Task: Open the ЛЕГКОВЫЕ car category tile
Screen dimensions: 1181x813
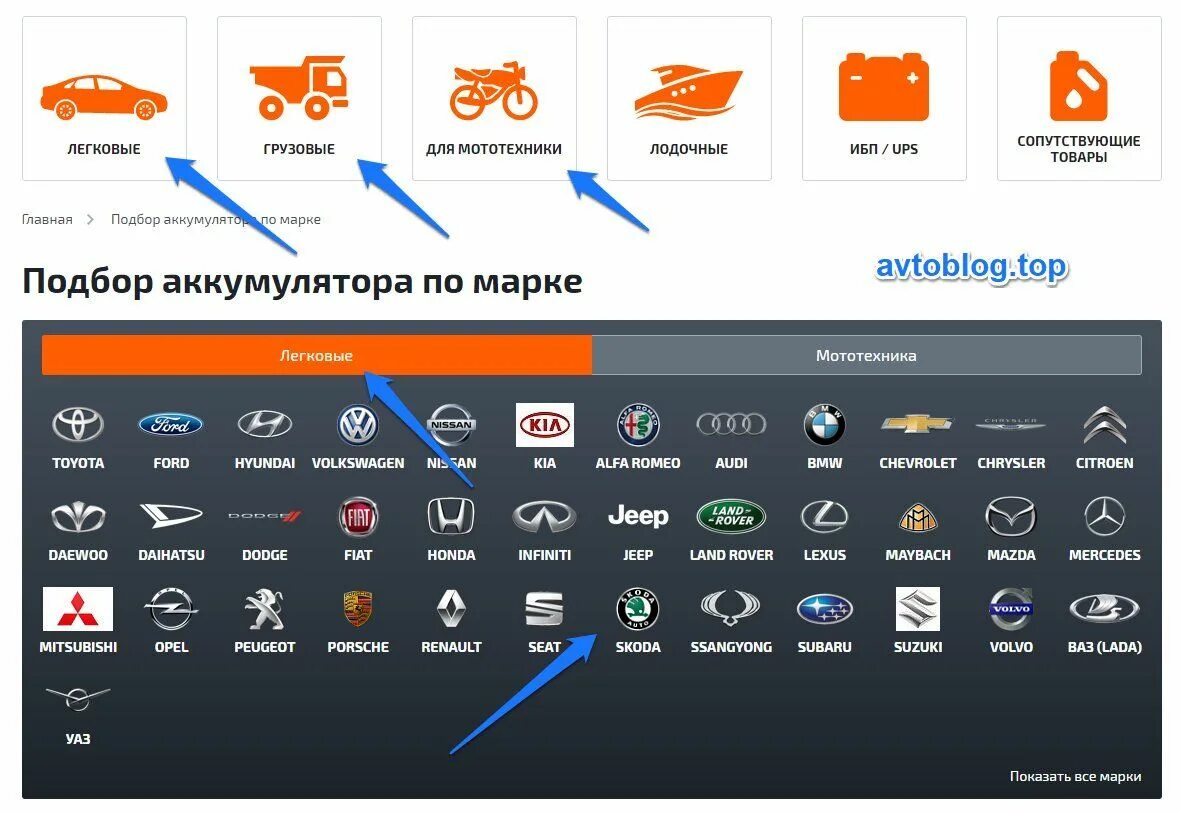Action: 104,99
